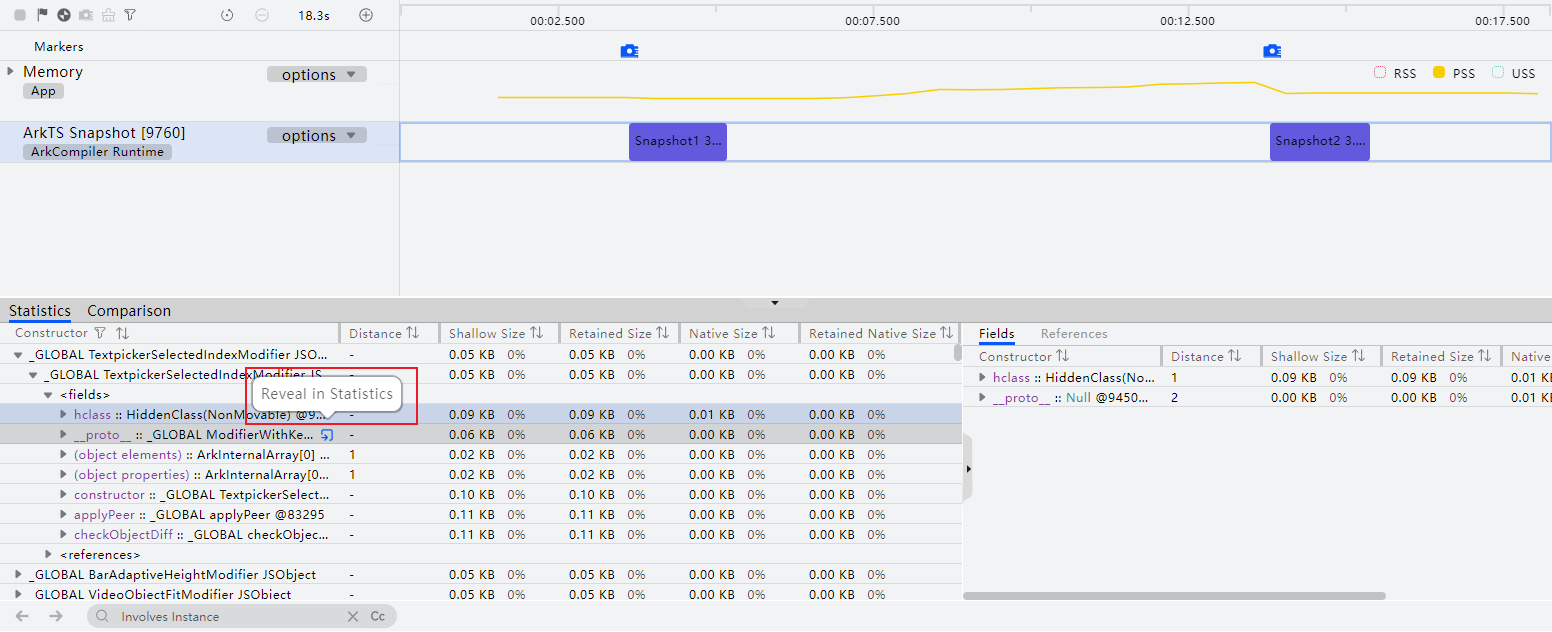Click the first camera marker on timeline

(x=629, y=51)
